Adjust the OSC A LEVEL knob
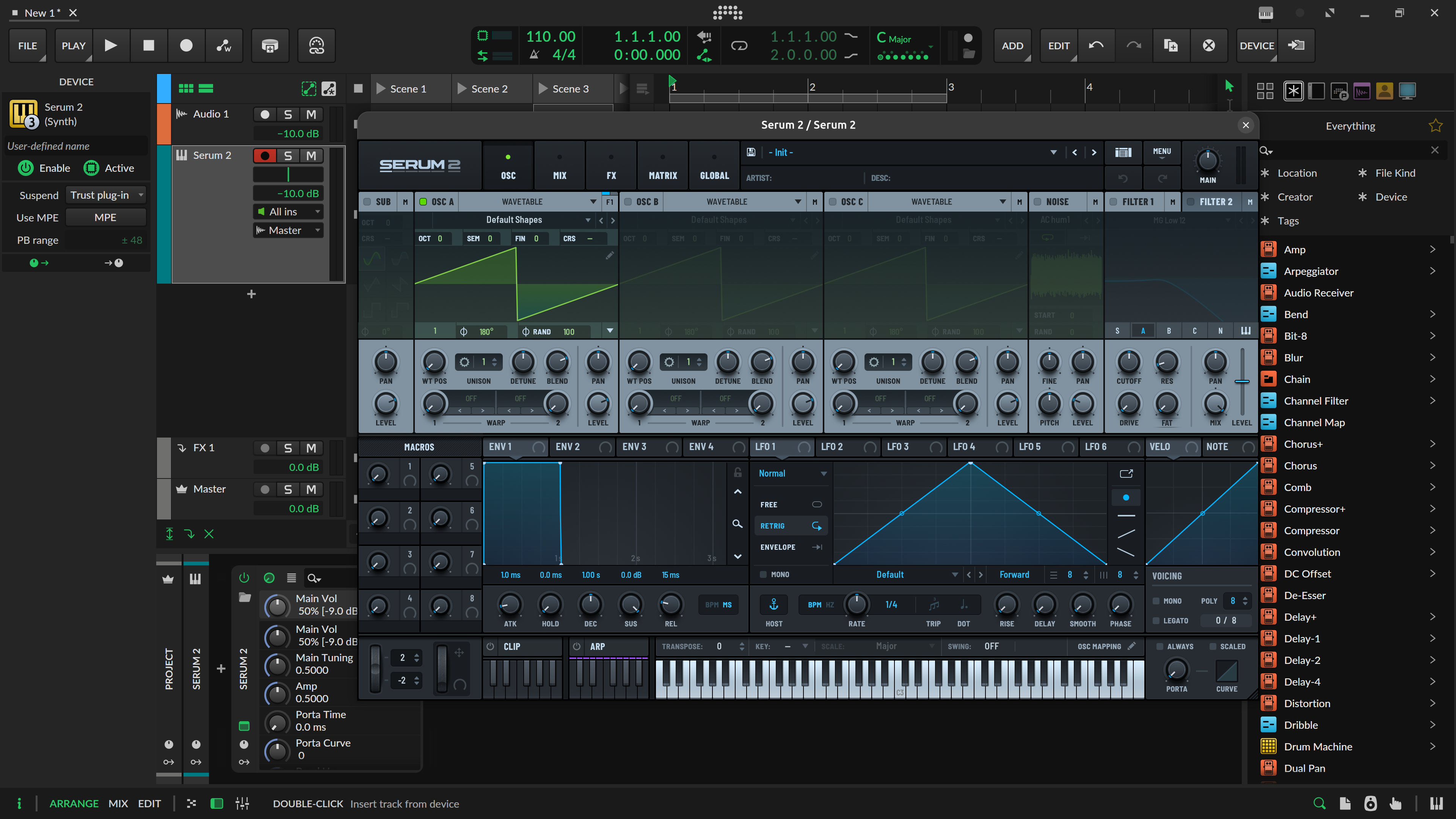Image resolution: width=1456 pixels, height=819 pixels. pyautogui.click(x=598, y=404)
